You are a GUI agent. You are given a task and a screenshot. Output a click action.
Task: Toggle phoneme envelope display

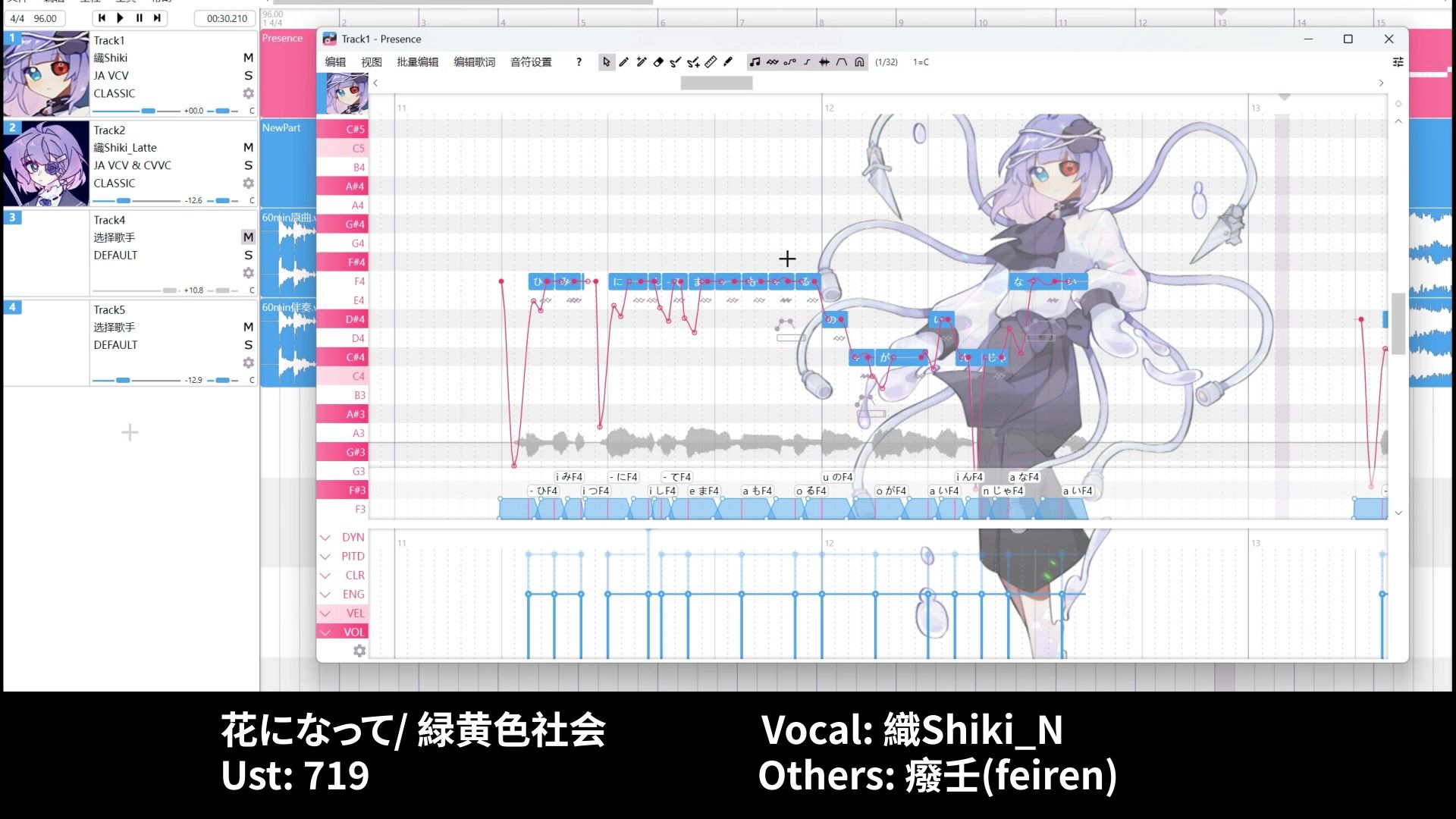[x=842, y=62]
